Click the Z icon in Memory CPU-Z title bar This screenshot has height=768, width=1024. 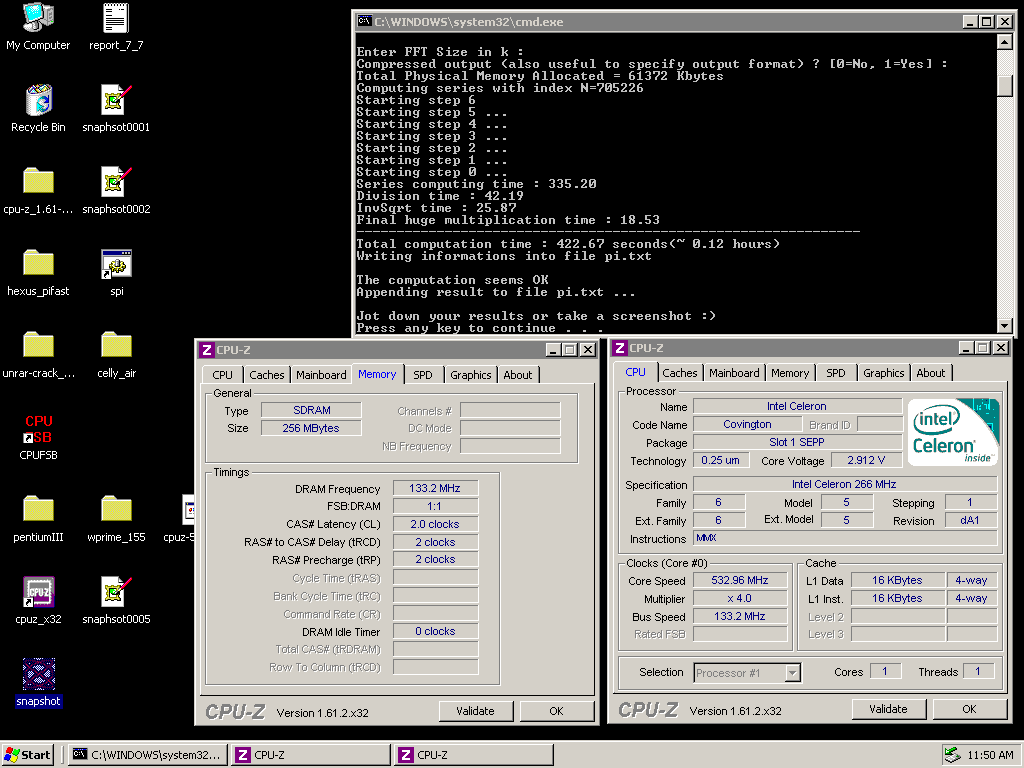(x=207, y=349)
